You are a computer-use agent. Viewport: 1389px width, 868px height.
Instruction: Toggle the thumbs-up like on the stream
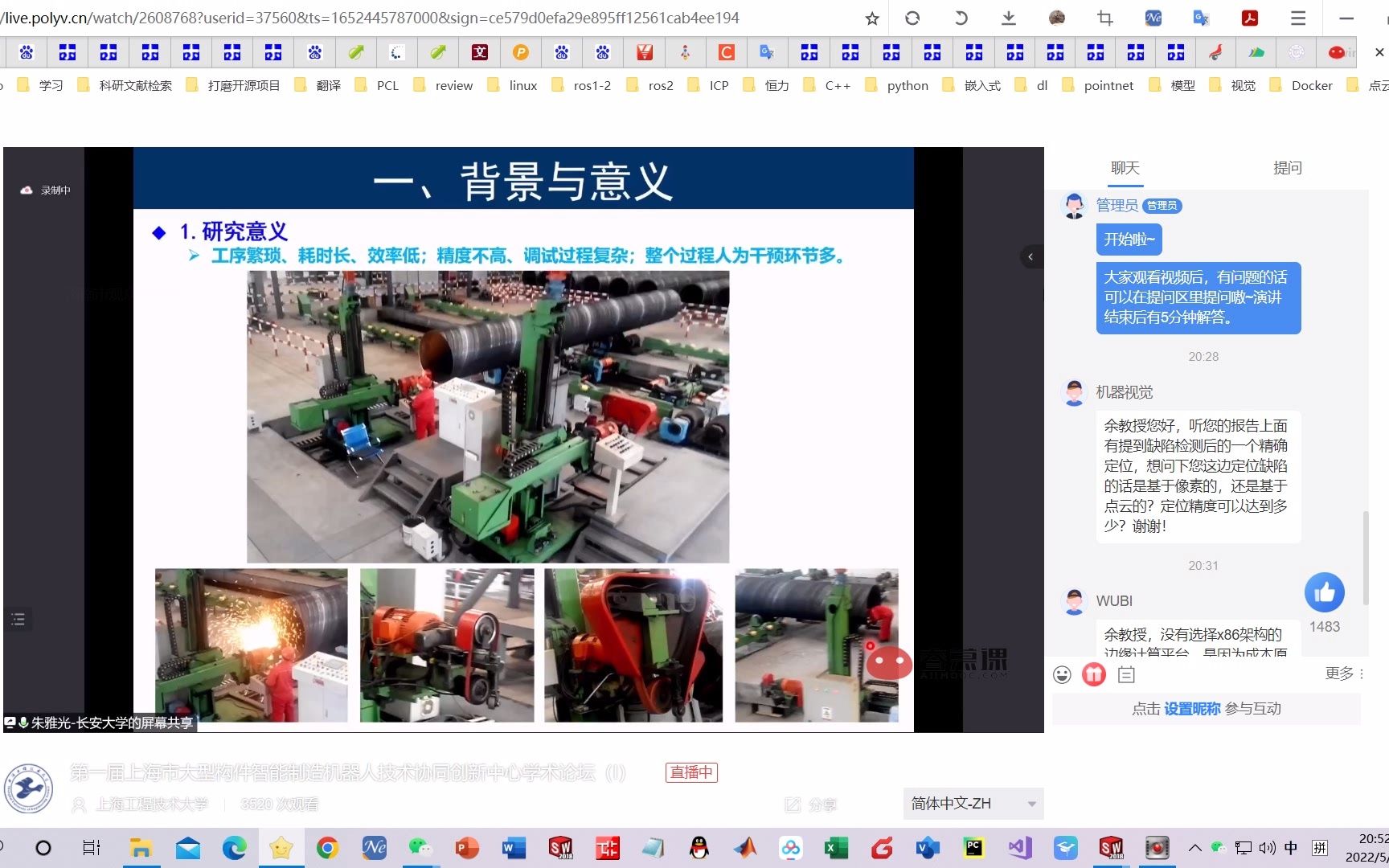tap(1324, 592)
